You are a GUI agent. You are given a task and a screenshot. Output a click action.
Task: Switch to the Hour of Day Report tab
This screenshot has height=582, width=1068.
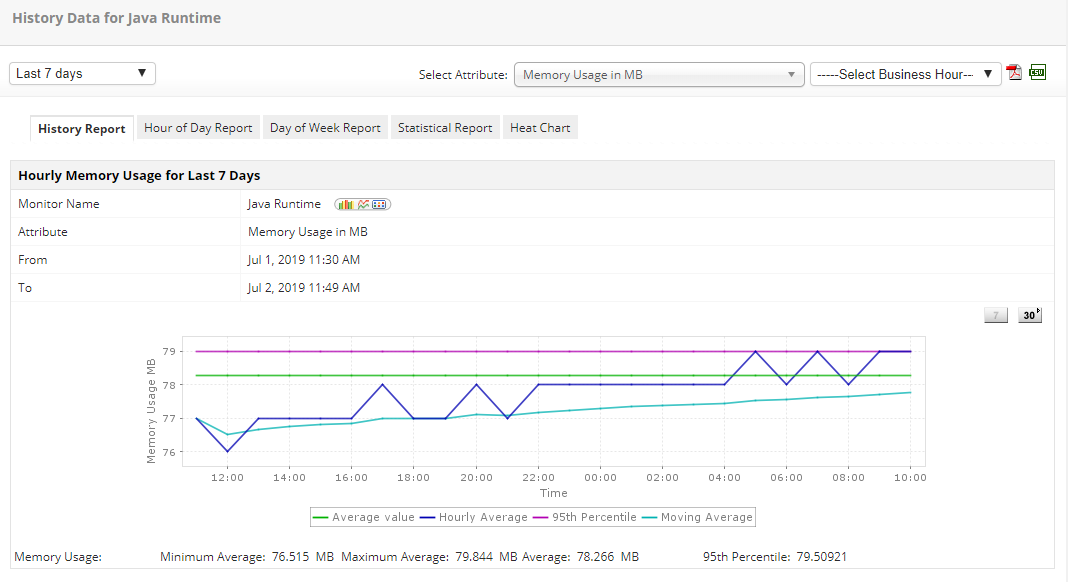198,128
